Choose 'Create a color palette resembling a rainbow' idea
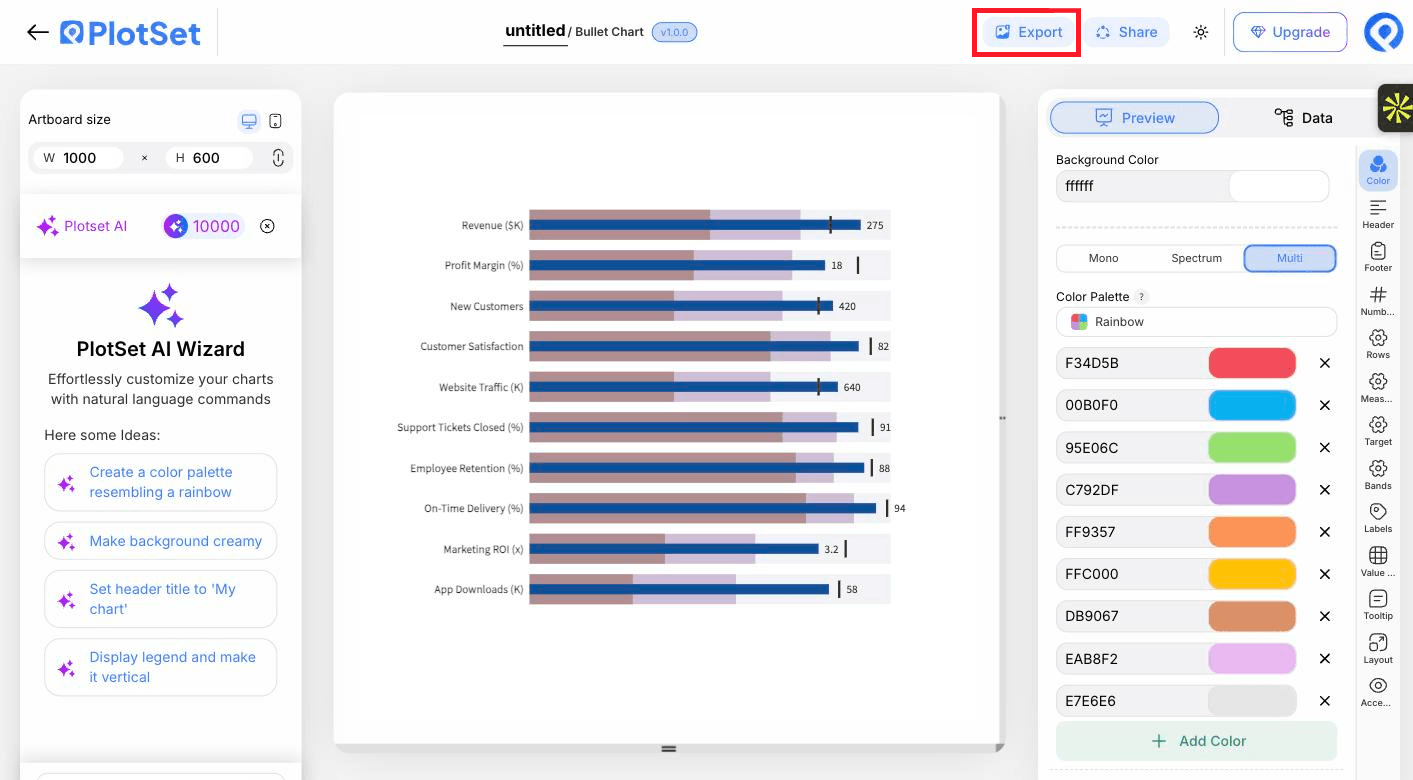Screen dimensions: 1413x780 coord(161,482)
